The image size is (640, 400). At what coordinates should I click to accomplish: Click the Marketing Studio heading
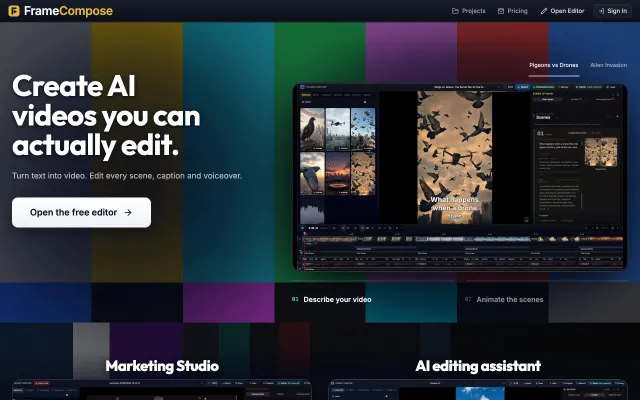[162, 366]
